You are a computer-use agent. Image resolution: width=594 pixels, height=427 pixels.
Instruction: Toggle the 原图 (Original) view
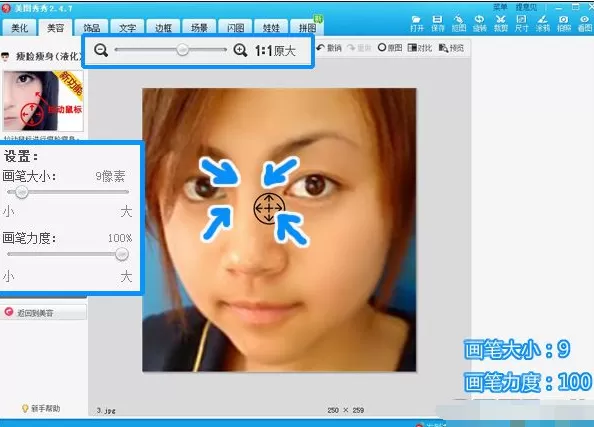[x=390, y=48]
